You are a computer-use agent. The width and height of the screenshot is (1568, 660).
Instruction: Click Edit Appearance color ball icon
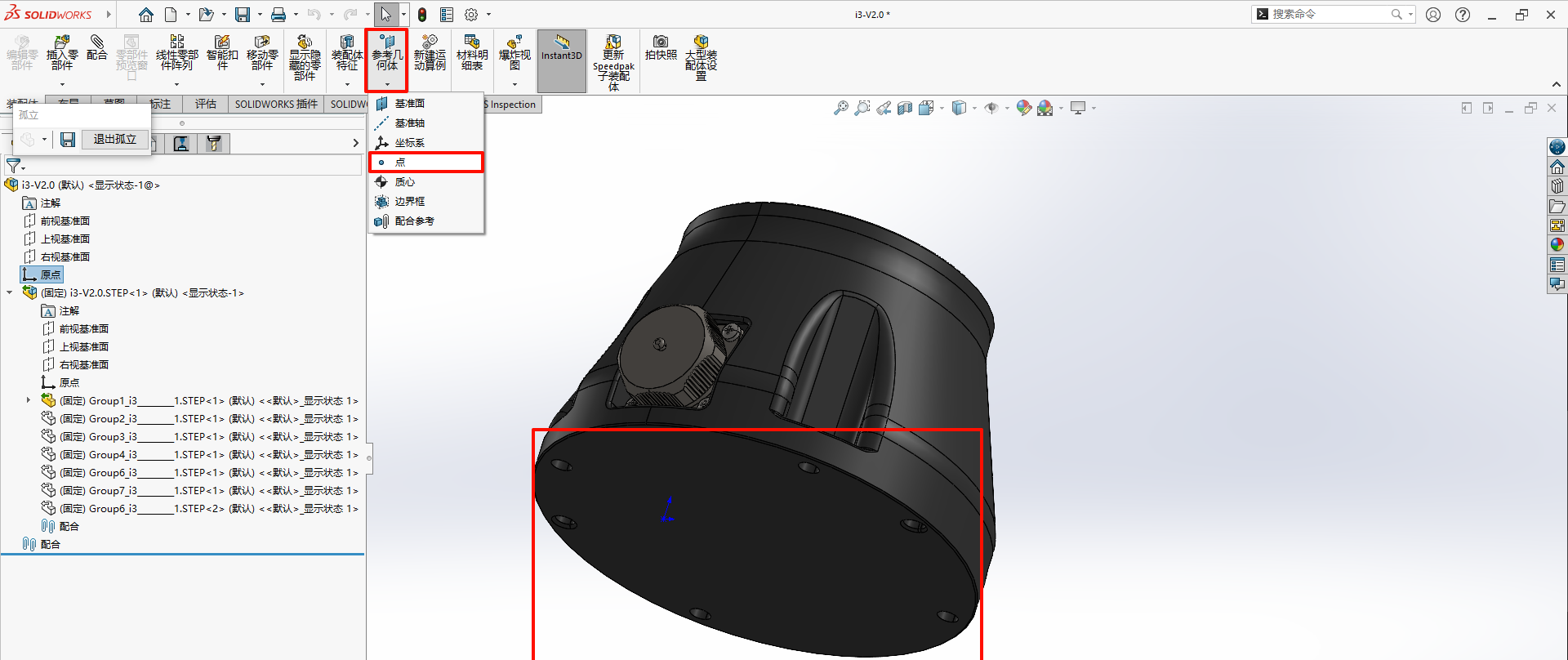(1024, 108)
